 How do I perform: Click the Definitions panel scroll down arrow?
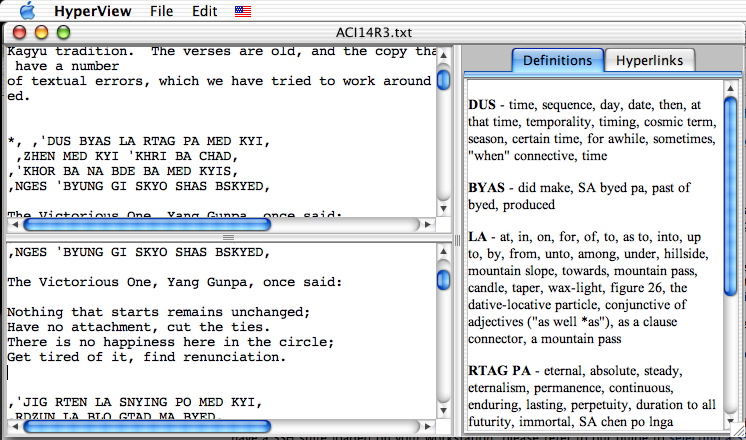pyautogui.click(x=730, y=421)
